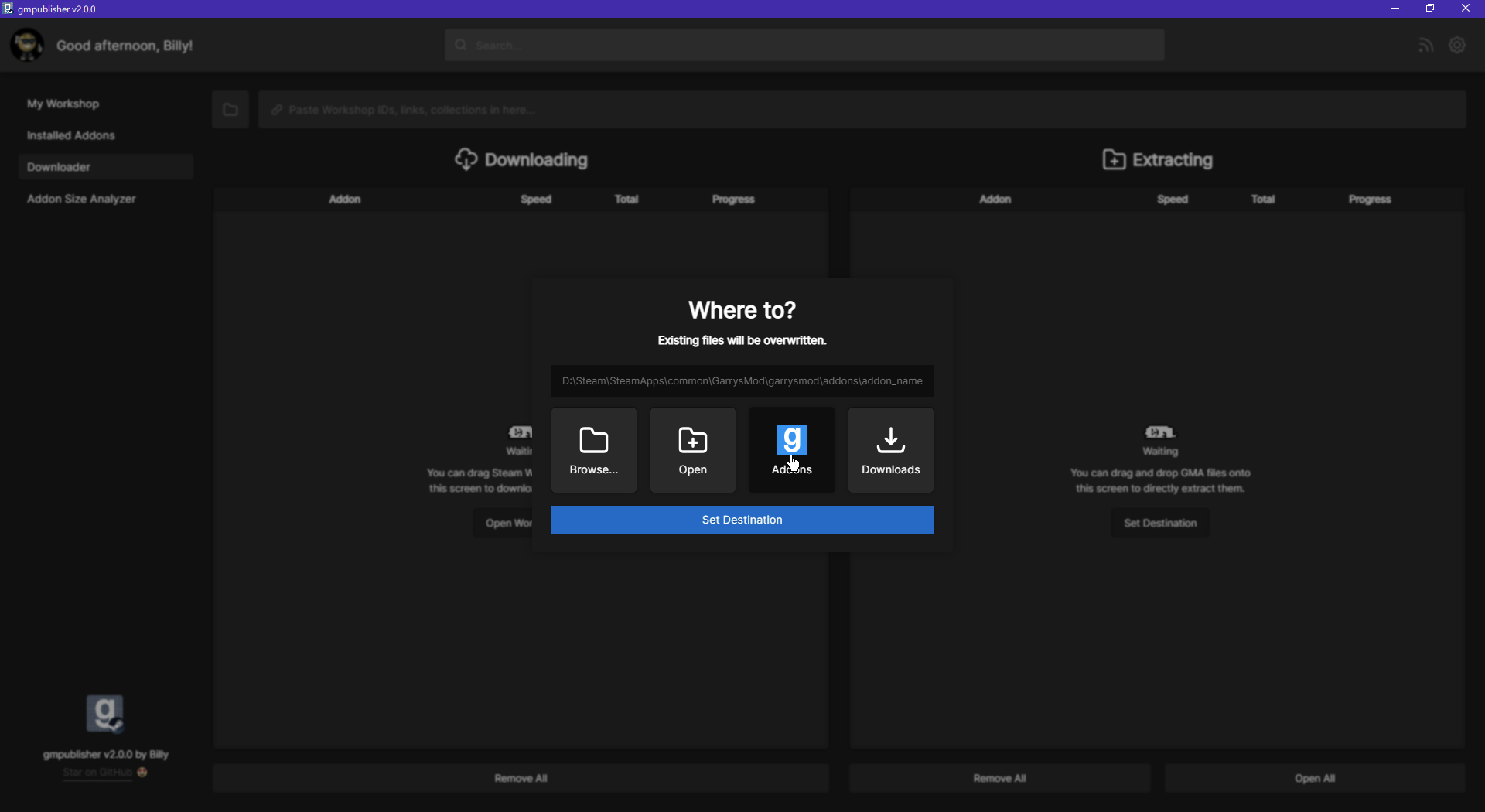Screen dimensions: 1485x812
Task: Click the folder icon beside the Workshop ID field
Action: [230, 109]
